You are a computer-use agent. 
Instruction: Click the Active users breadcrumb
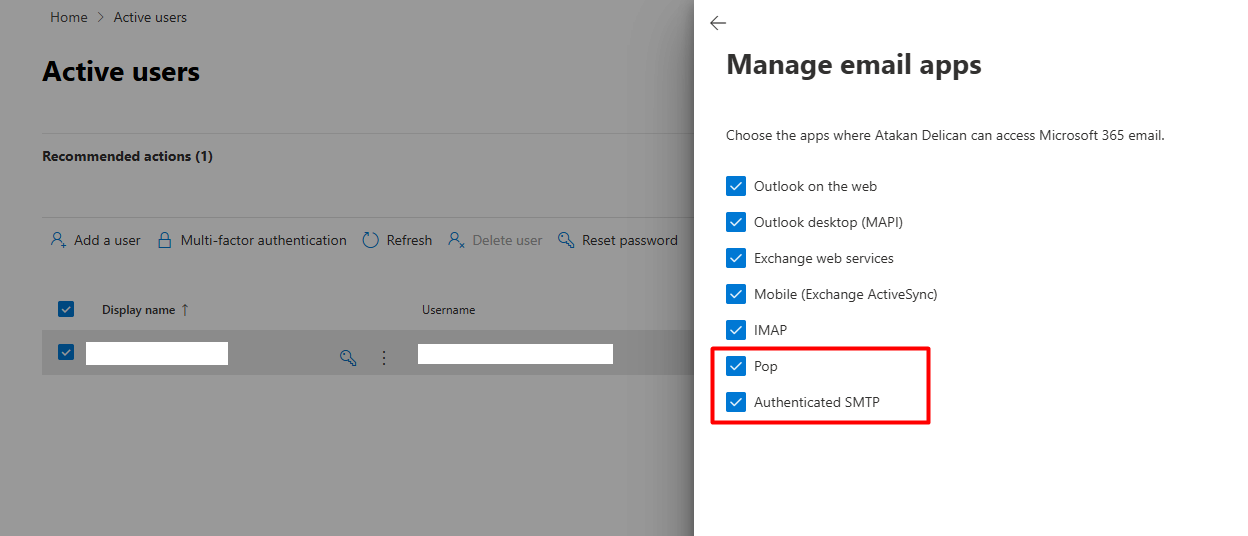[150, 17]
